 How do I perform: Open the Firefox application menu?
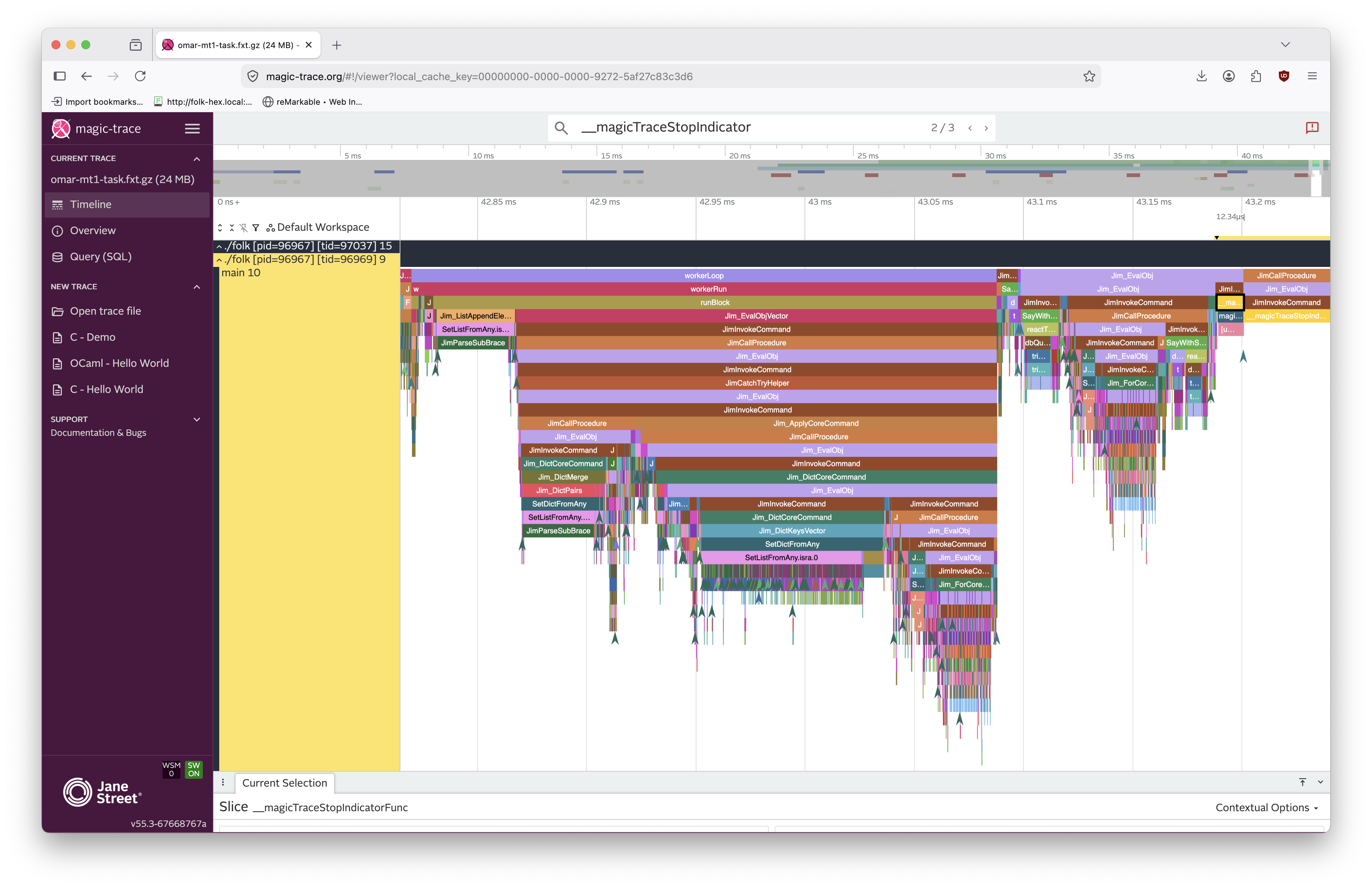[1312, 76]
